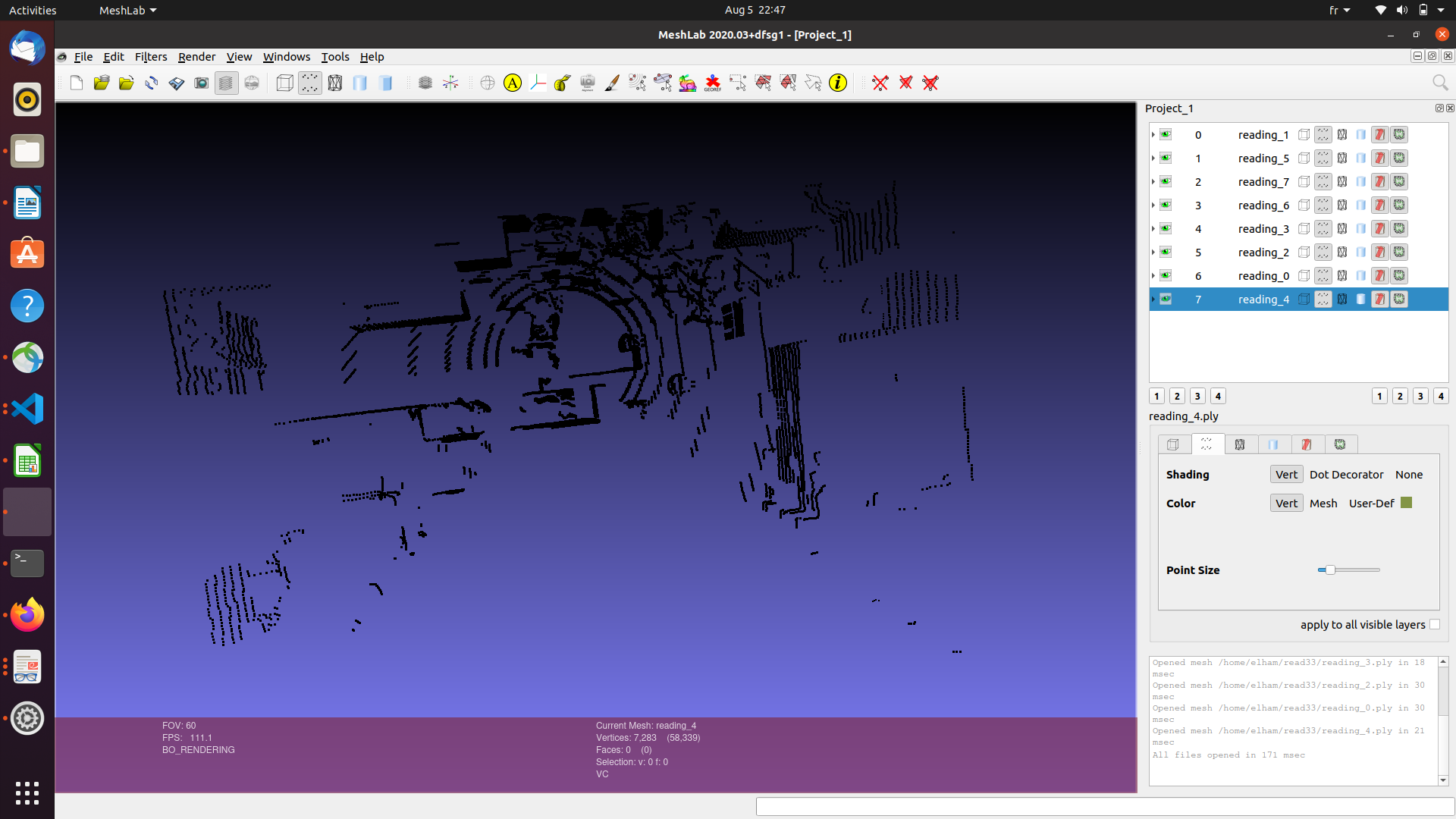Open the Filters menu
1456x819 pixels.
click(x=150, y=57)
